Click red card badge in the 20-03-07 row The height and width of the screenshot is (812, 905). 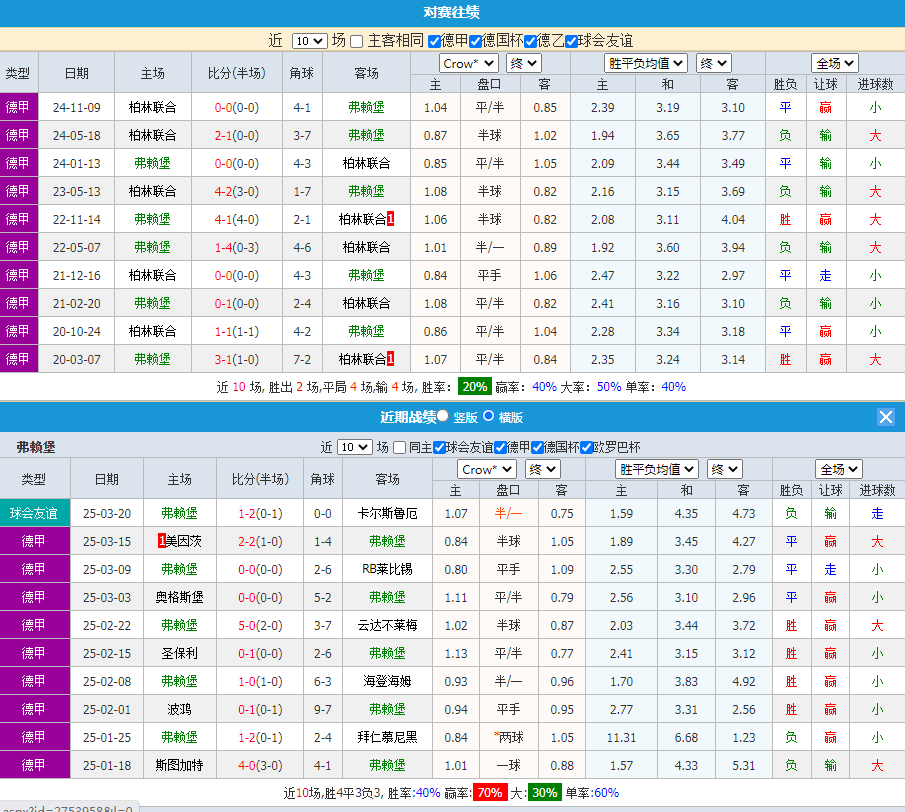click(x=390, y=359)
